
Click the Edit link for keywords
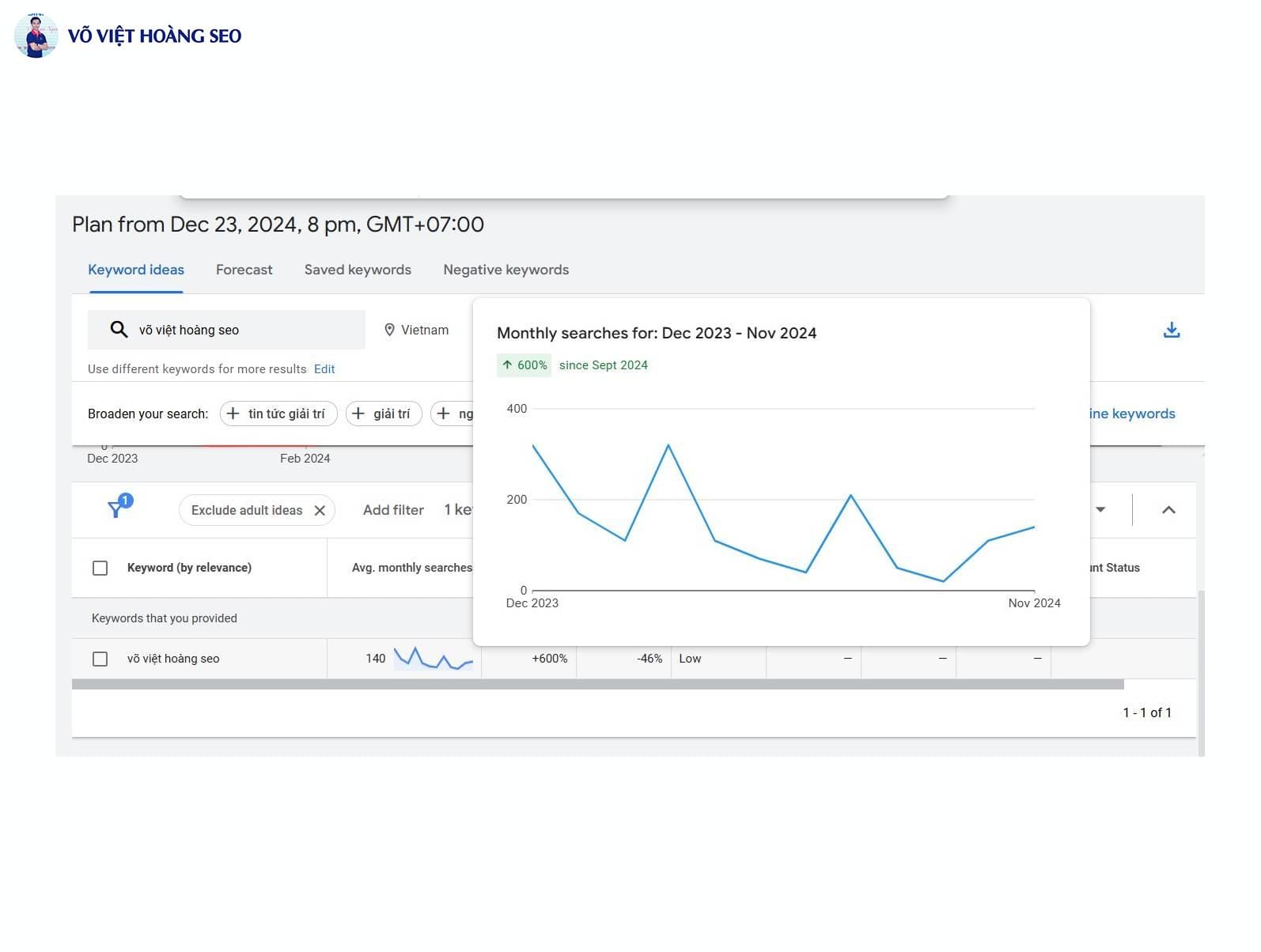(324, 369)
